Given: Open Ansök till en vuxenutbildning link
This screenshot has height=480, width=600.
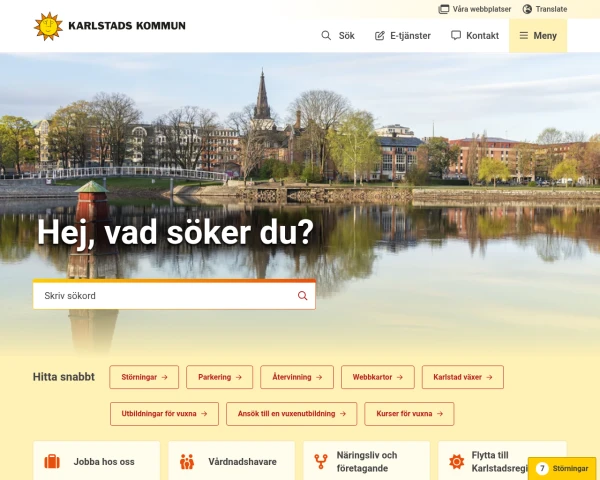Looking at the screenshot, I should point(292,414).
